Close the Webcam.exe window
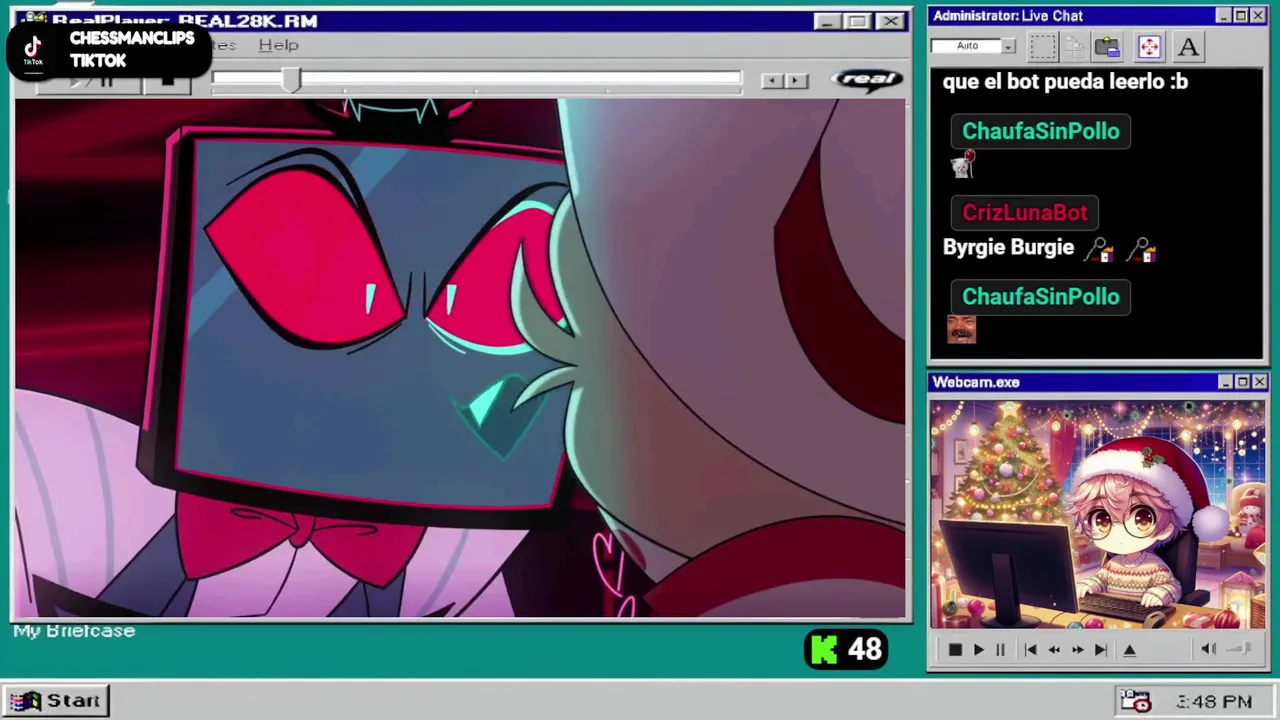The image size is (1280, 720). [1260, 382]
